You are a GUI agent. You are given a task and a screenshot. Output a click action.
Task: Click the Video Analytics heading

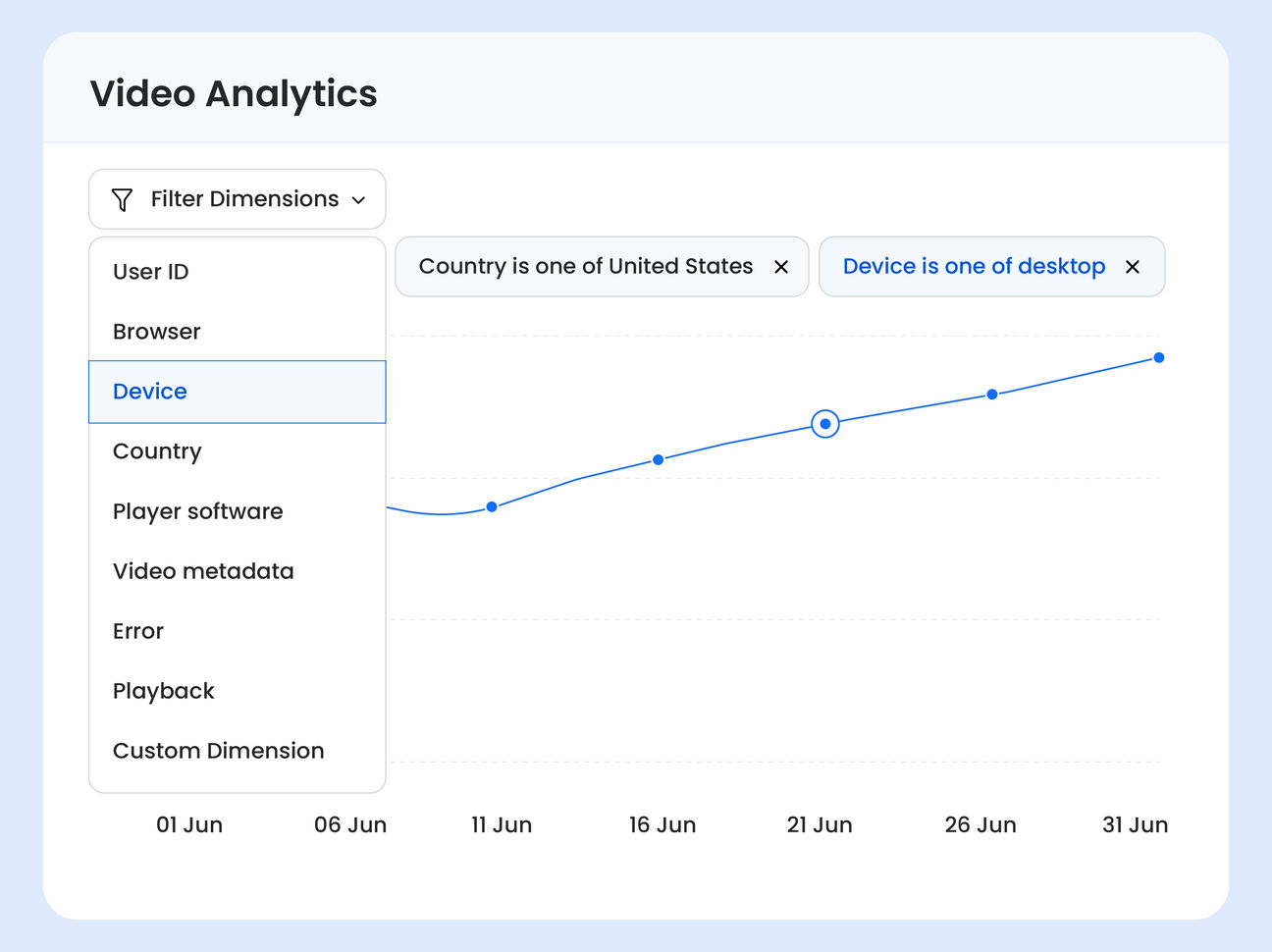pyautogui.click(x=234, y=94)
